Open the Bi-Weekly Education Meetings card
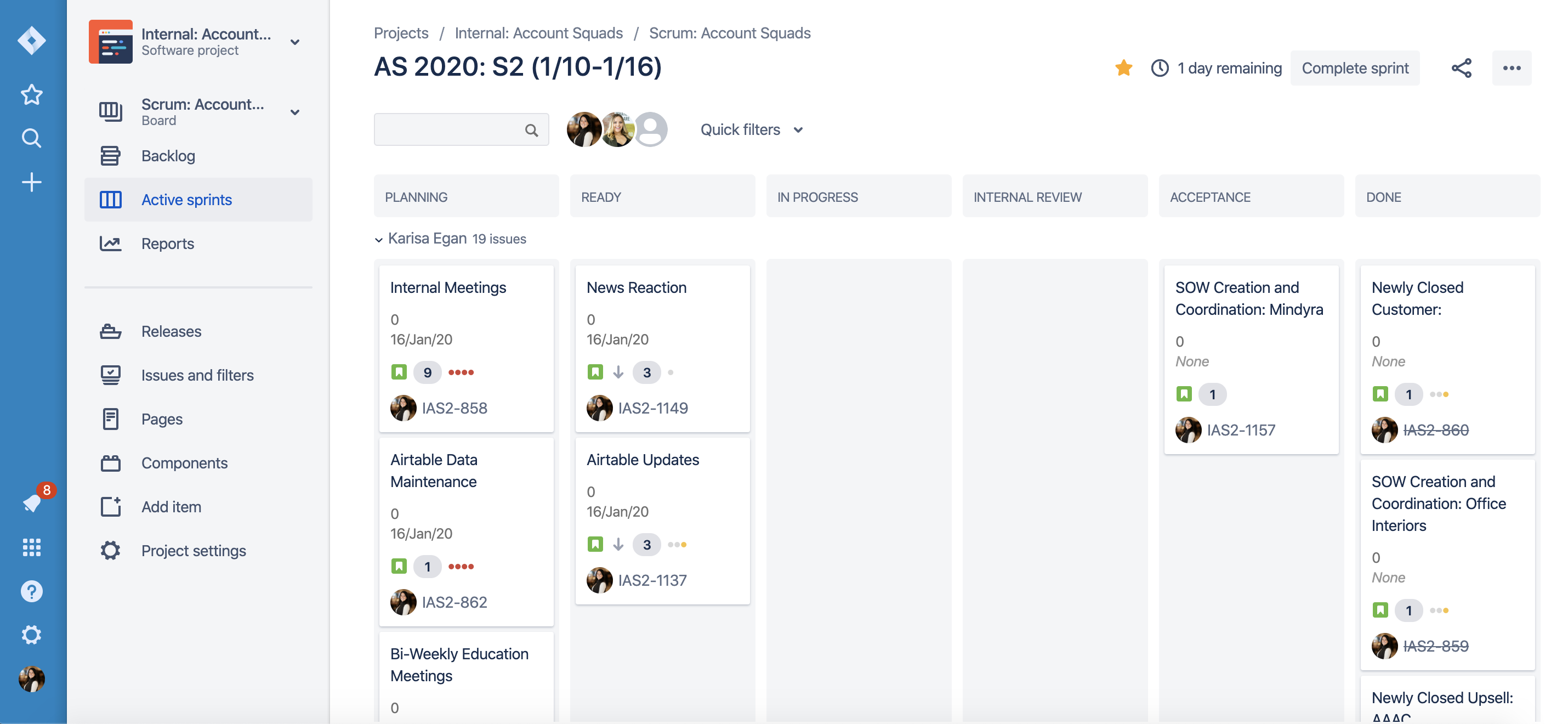1568x724 pixels. pos(465,677)
